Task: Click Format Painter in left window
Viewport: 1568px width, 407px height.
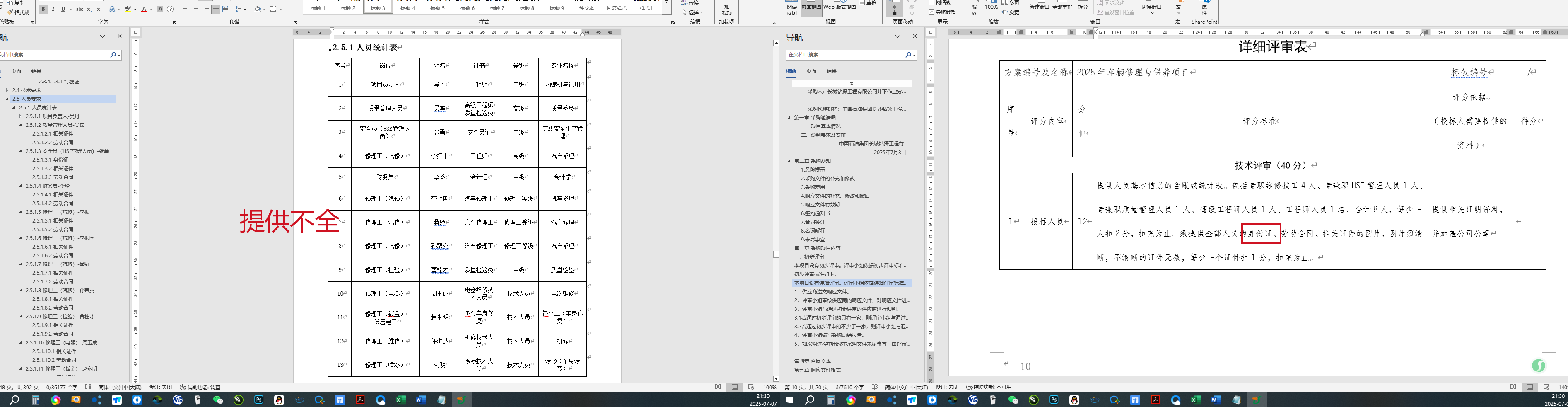Action: [x=18, y=12]
